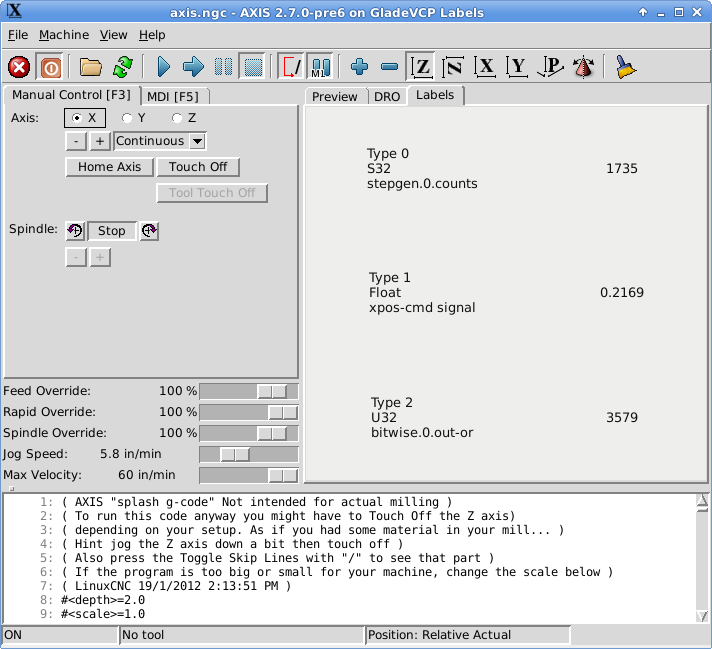This screenshot has height=649, width=712.
Task: Switch to the DRO tab
Action: (387, 97)
